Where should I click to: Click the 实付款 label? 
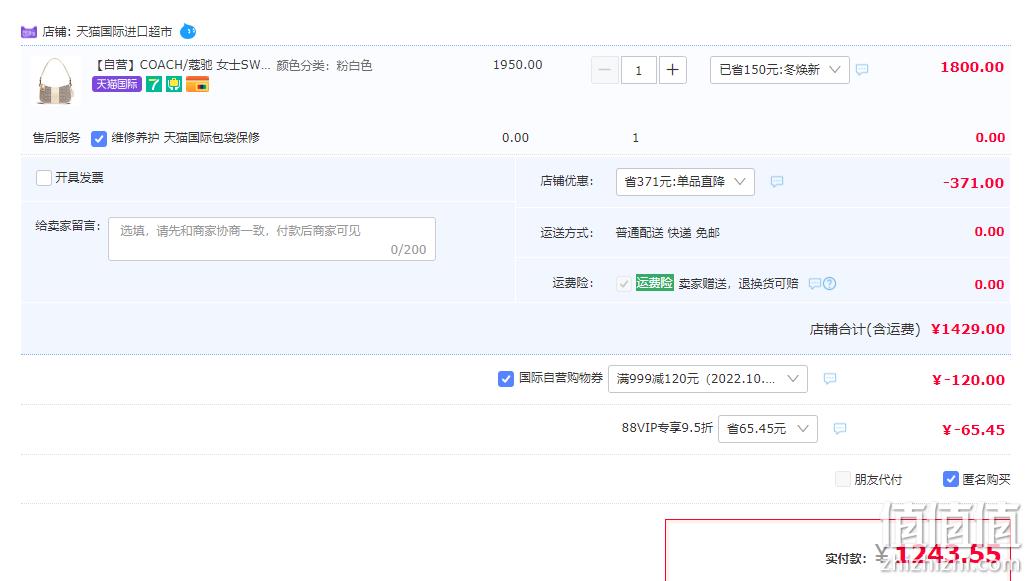pos(846,559)
